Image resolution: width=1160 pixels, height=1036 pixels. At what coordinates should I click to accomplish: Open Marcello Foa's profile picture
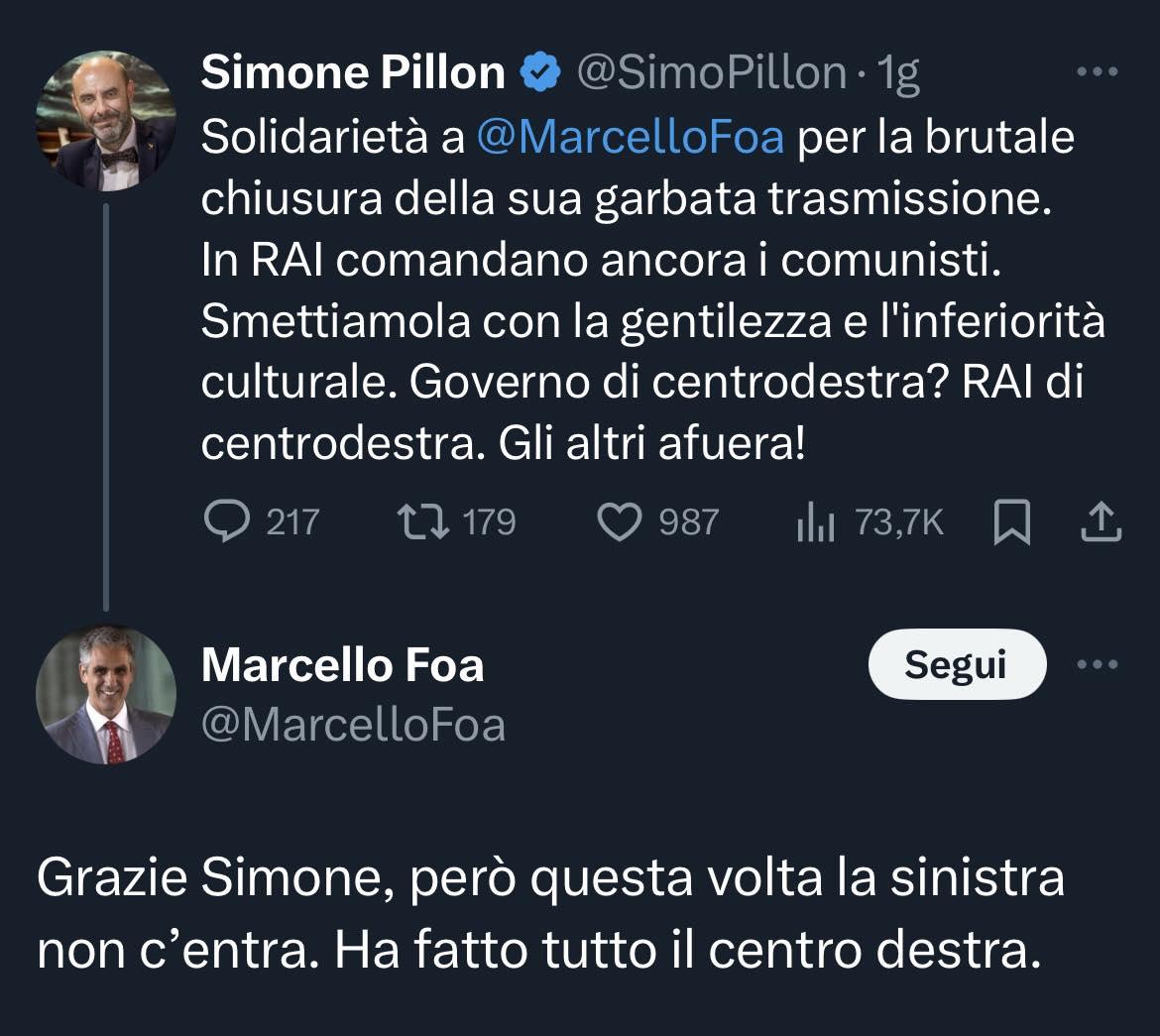[x=106, y=694]
